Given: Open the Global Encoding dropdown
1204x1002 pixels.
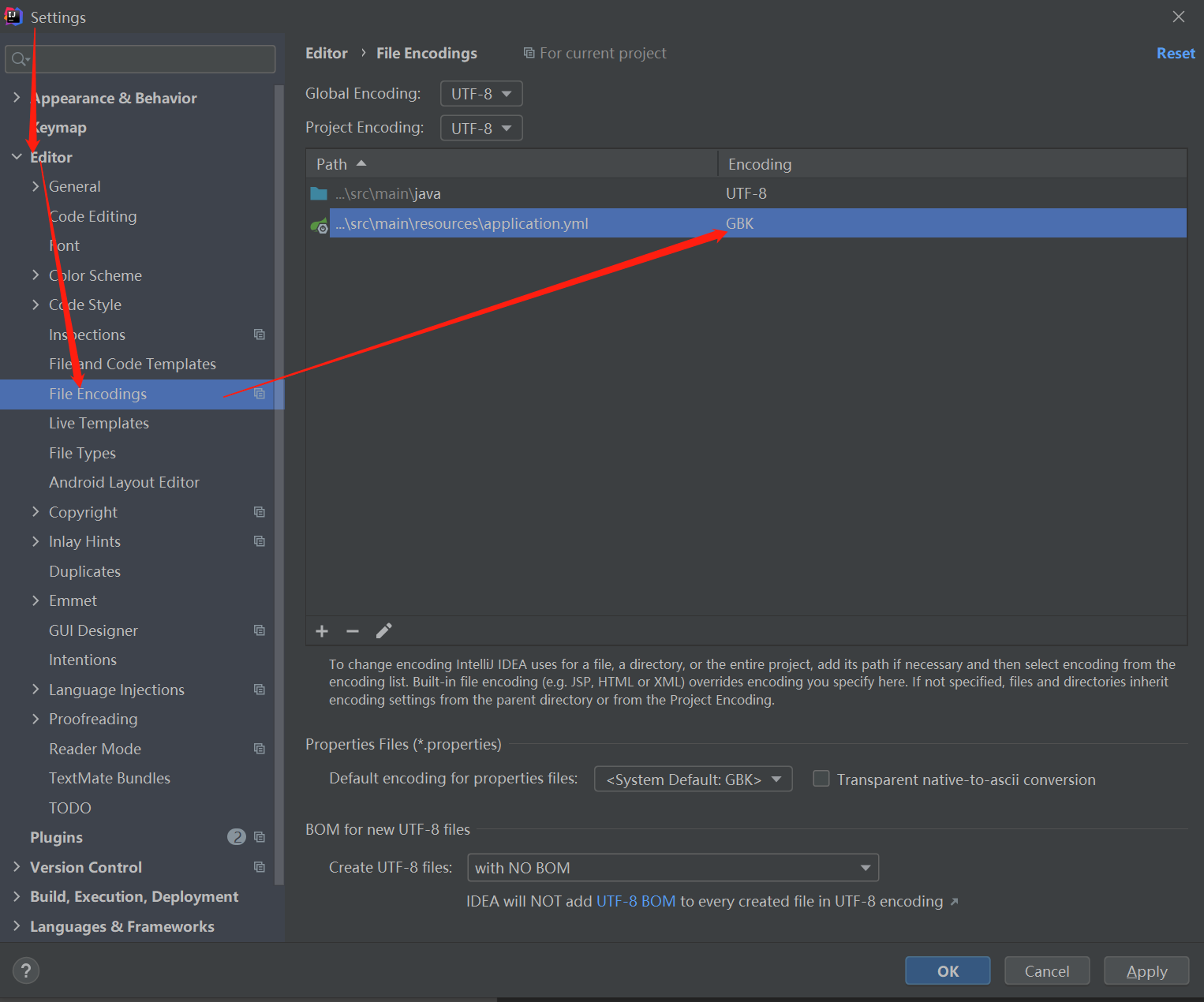Looking at the screenshot, I should [481, 94].
